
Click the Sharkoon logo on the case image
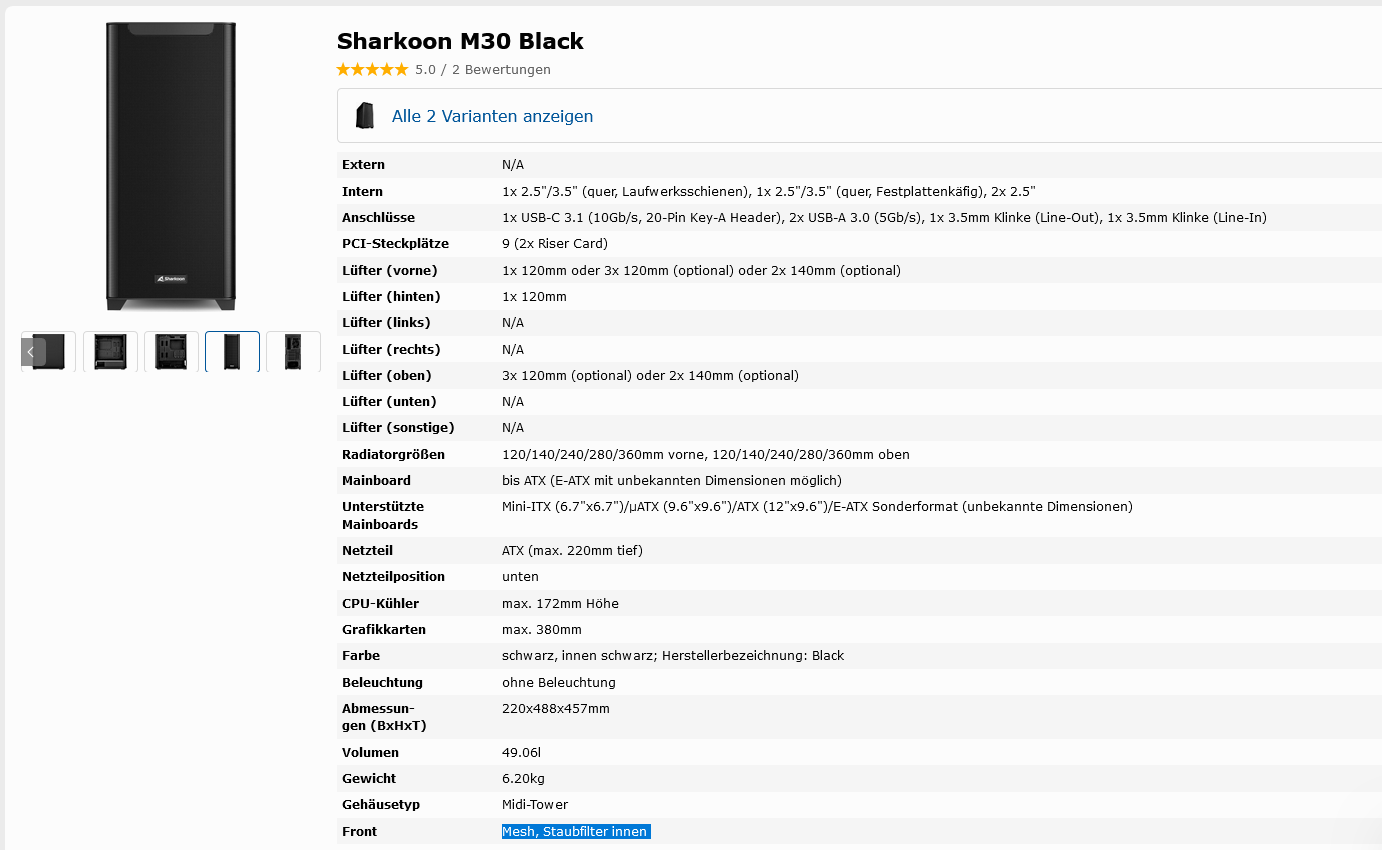click(x=171, y=279)
